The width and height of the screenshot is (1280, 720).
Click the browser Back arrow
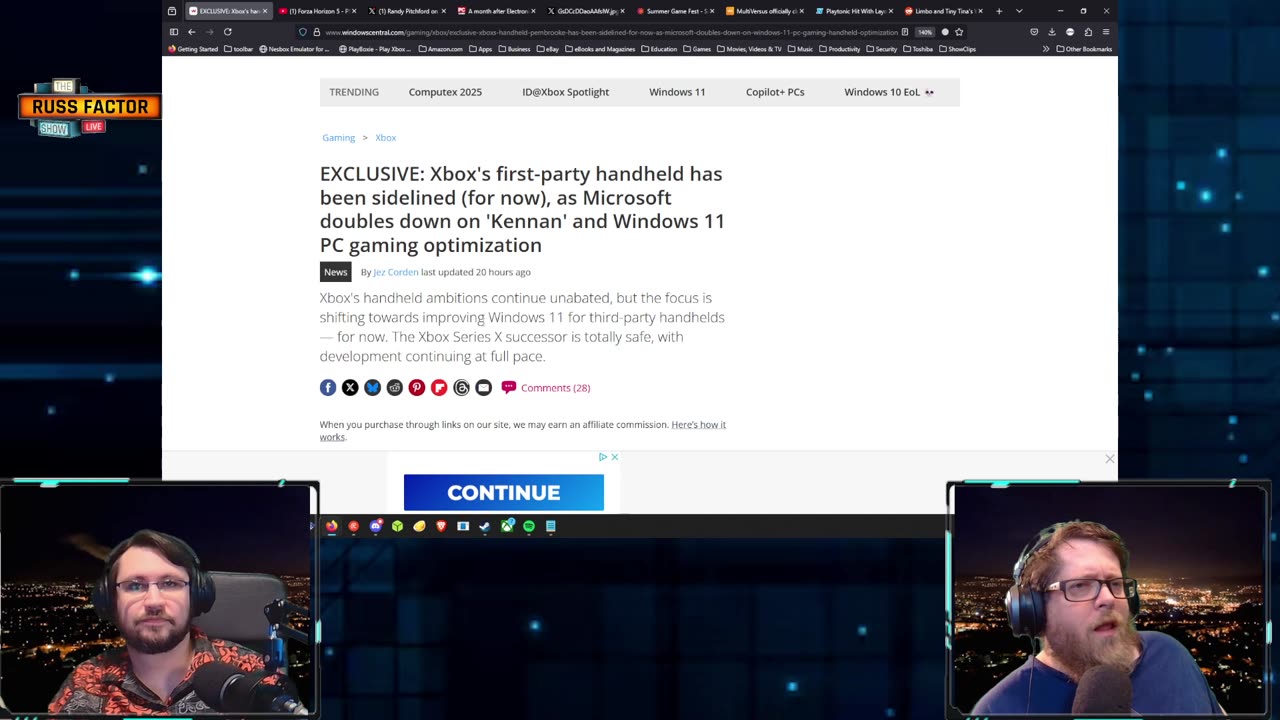(191, 32)
